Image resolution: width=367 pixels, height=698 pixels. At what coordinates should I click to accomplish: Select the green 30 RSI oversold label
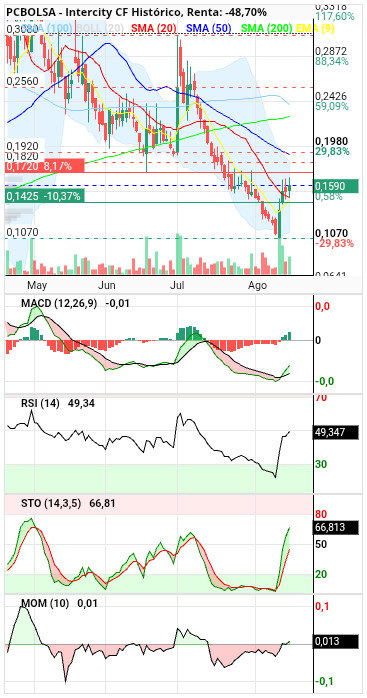coord(321,464)
